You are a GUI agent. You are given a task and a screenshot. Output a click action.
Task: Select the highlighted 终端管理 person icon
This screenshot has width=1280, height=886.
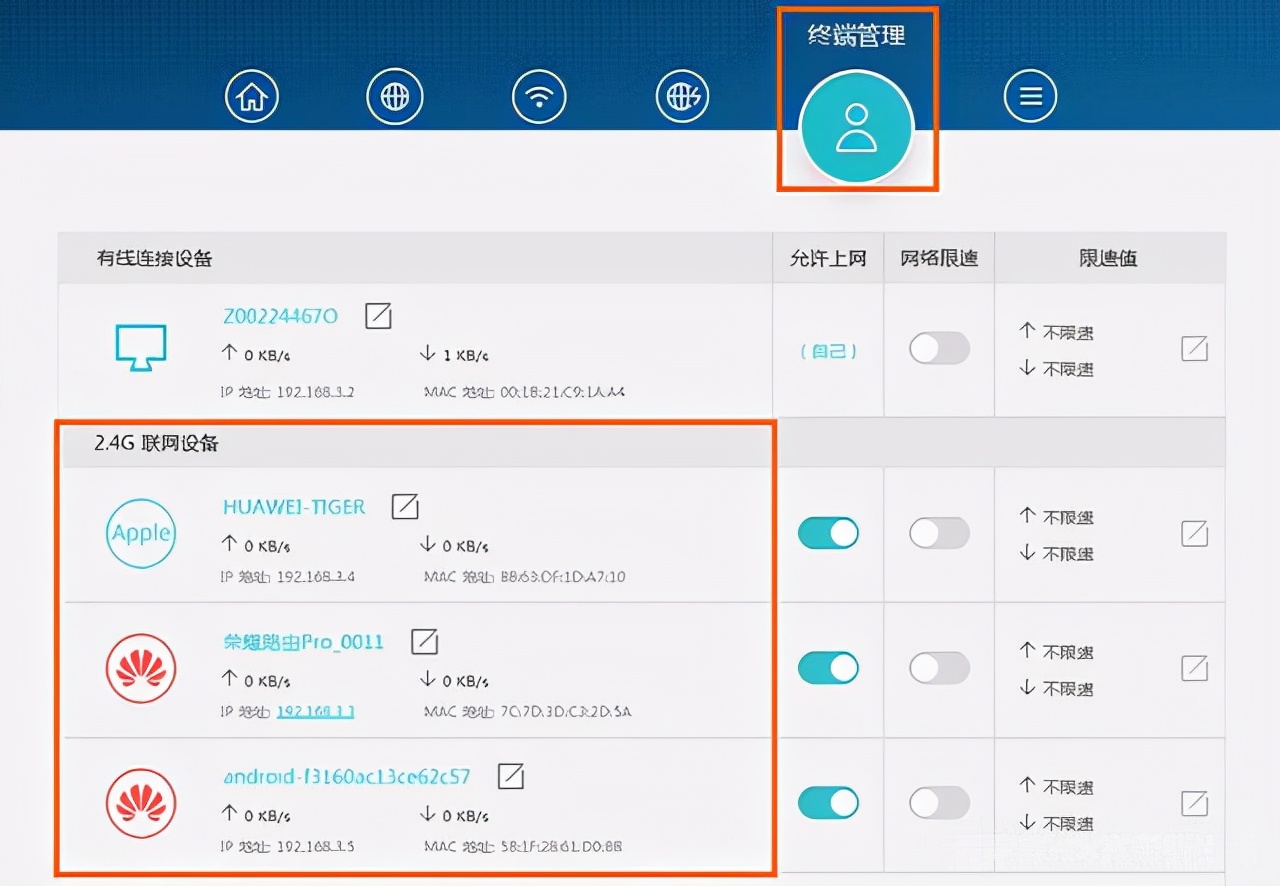(856, 127)
